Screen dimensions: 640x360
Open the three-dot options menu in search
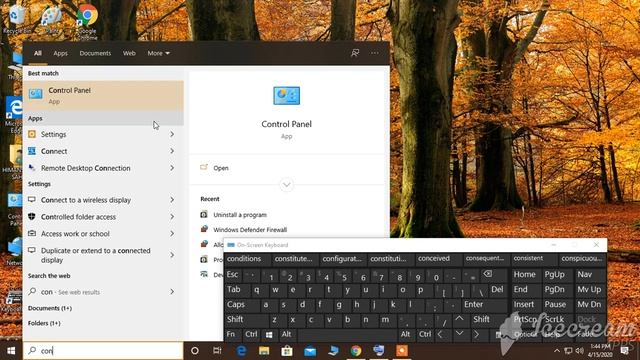tap(375, 53)
